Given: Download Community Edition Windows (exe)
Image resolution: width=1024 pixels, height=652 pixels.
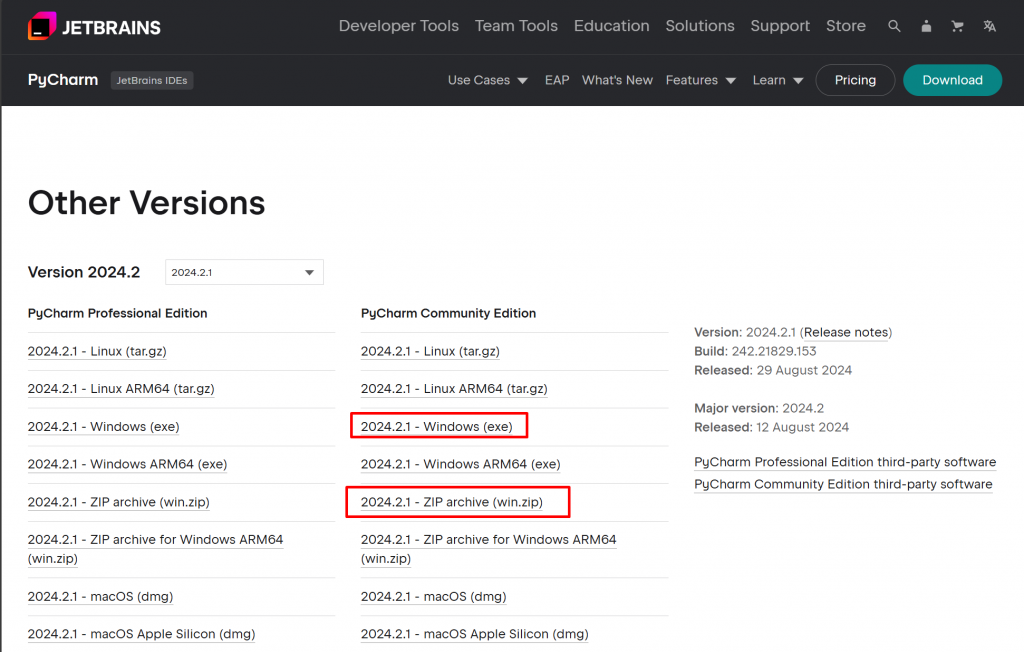Looking at the screenshot, I should click(437, 427).
